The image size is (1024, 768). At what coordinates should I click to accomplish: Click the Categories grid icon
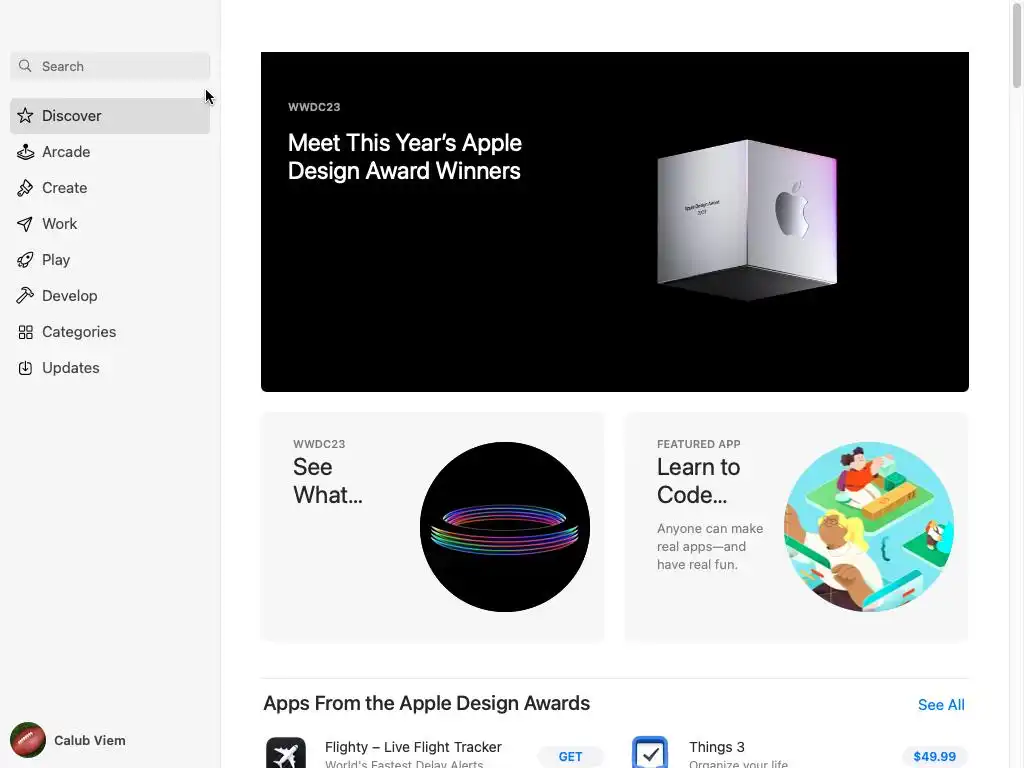tap(25, 332)
